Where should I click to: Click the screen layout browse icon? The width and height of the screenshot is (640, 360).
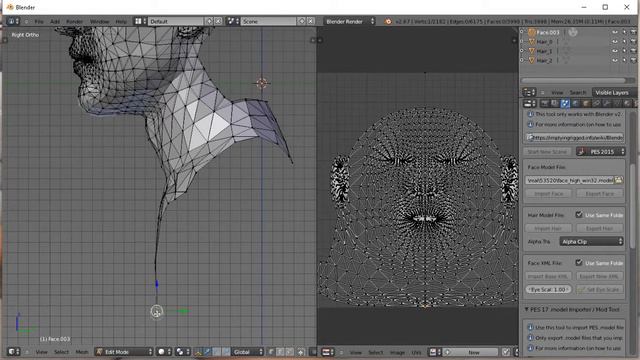click(140, 21)
